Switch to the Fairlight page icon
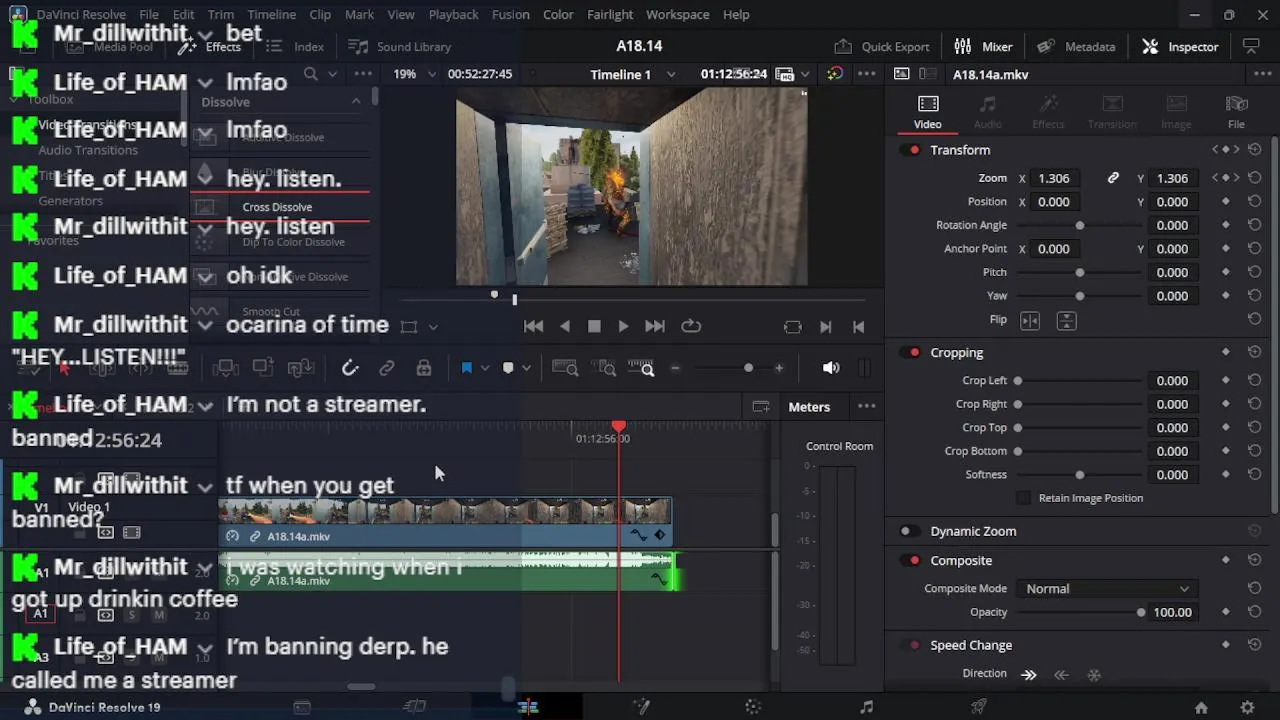This screenshot has height=720, width=1280. point(866,707)
